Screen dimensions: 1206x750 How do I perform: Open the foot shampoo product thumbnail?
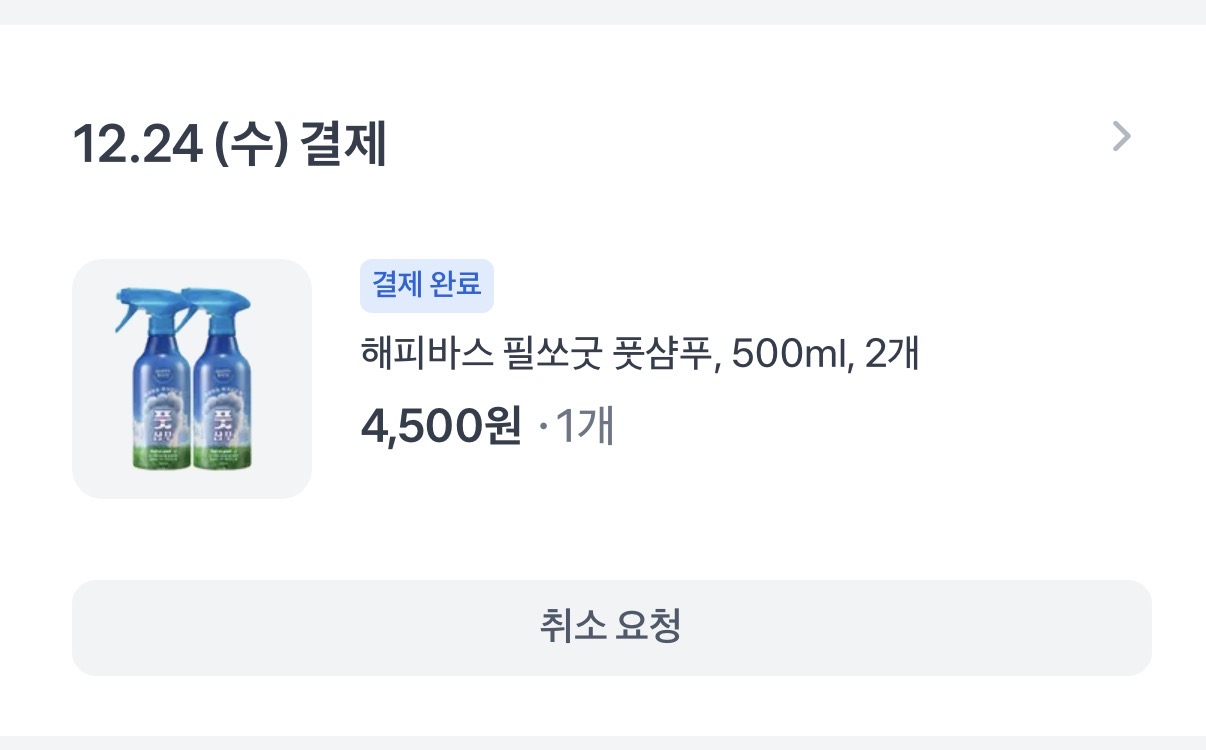point(192,379)
